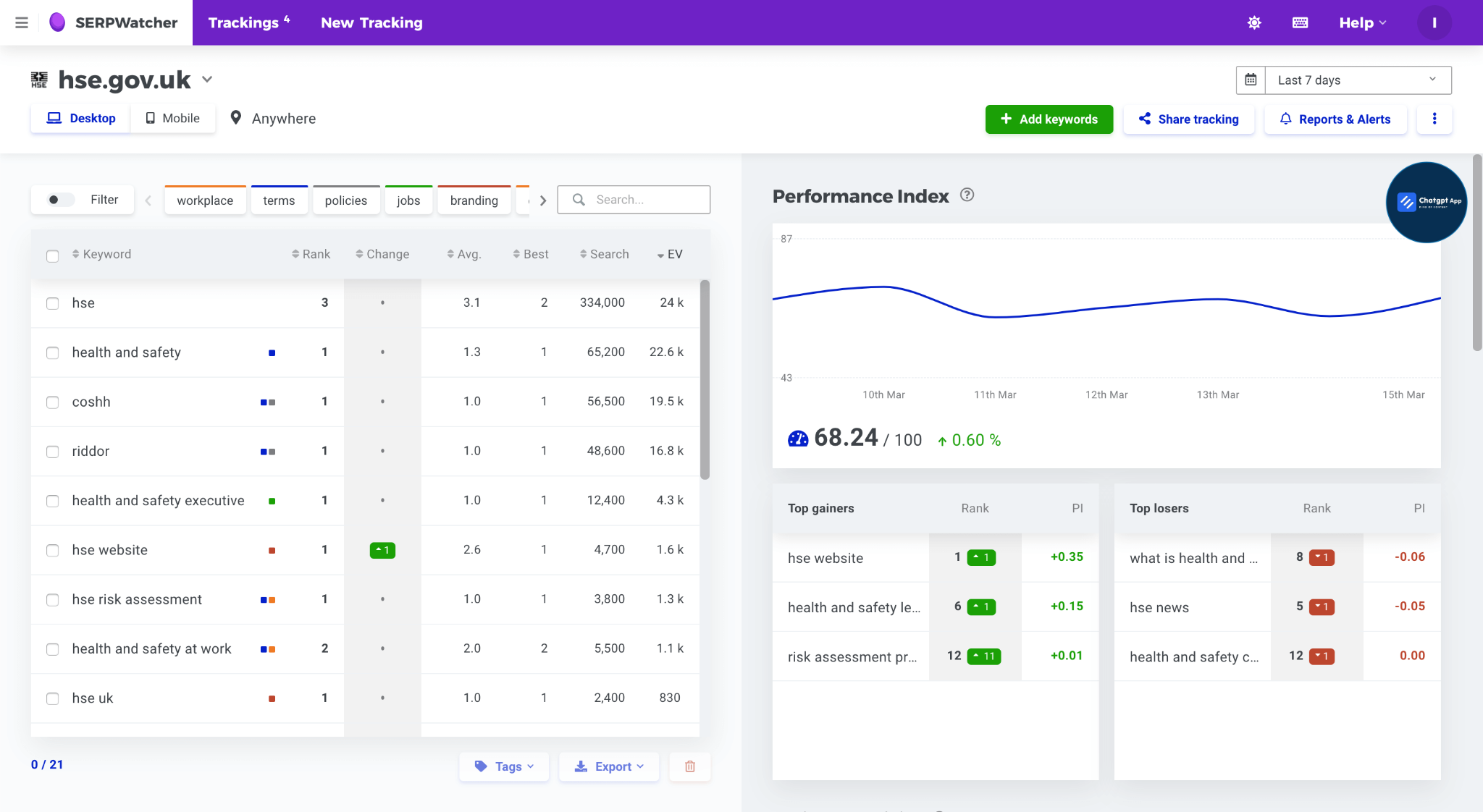
Task: Click the keyword Search input
Action: coord(634,200)
